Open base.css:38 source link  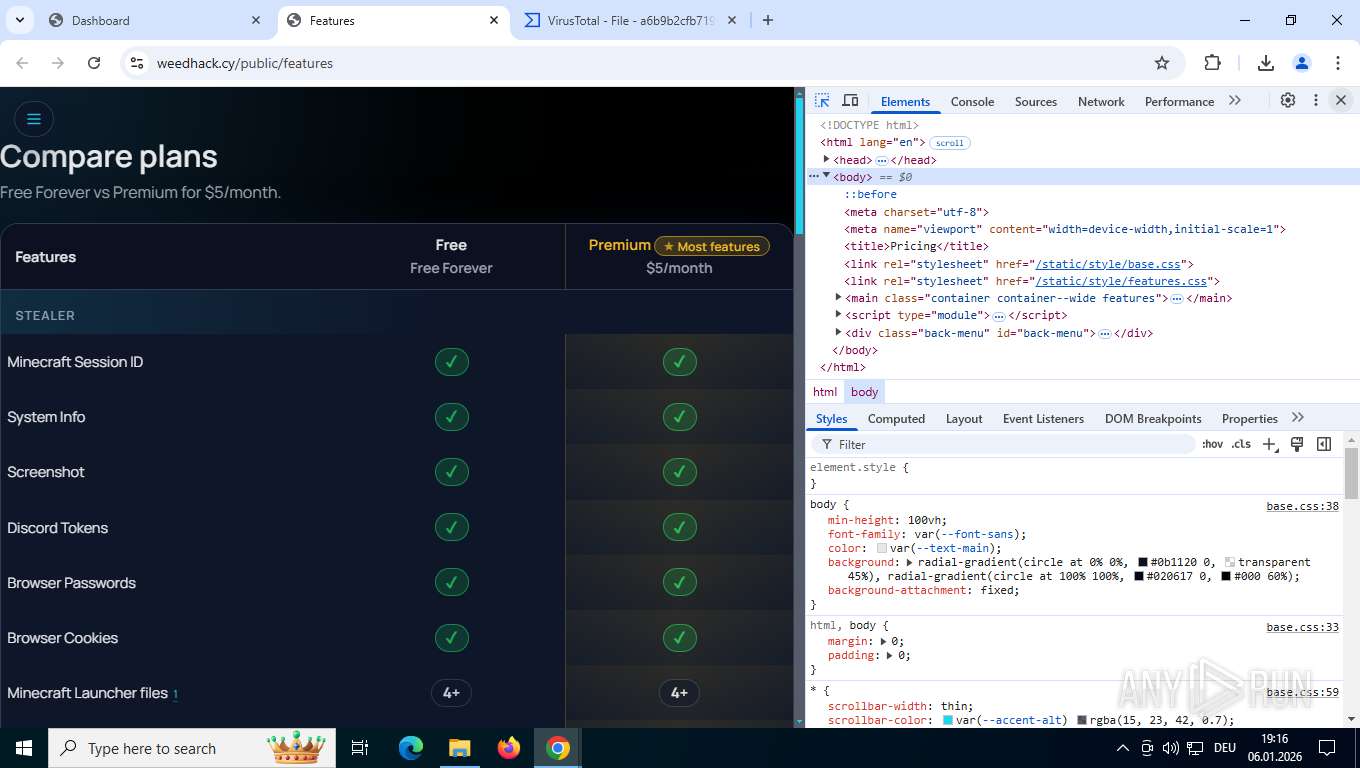coord(1302,506)
